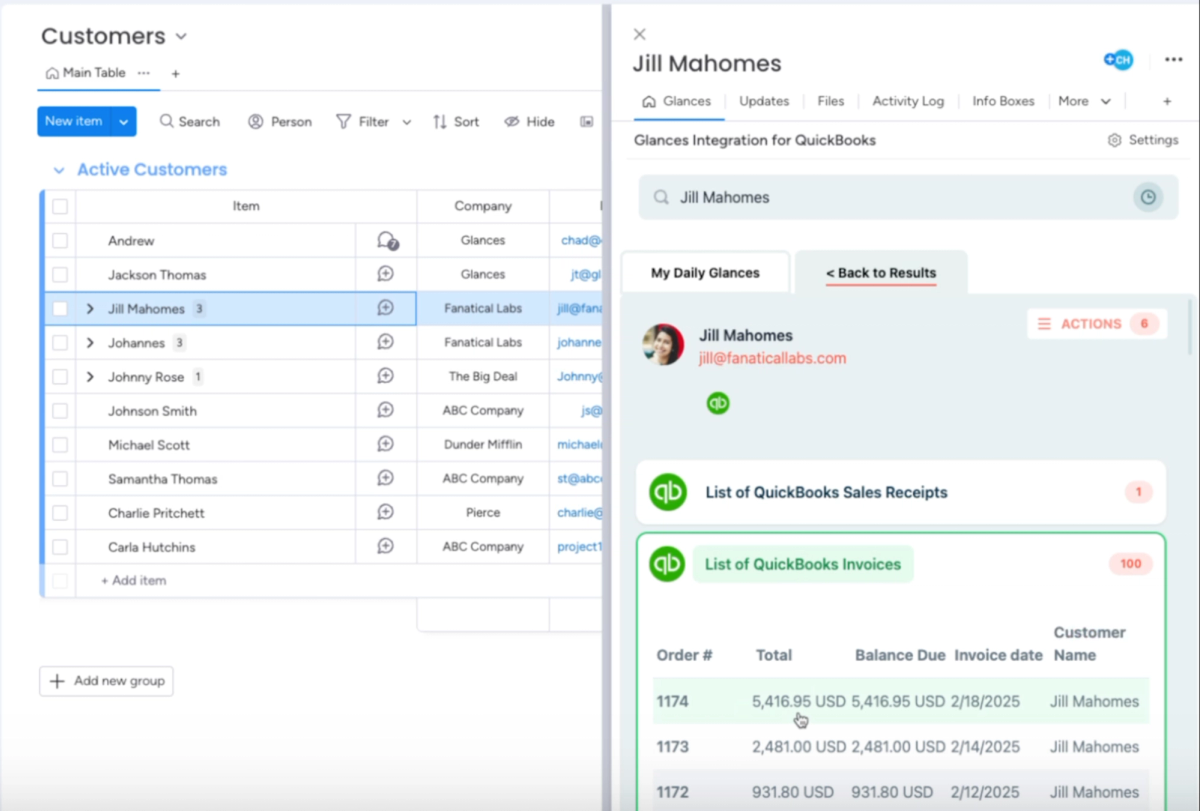Switch to the Info Boxes tab
Viewport: 1200px width, 811px height.
tap(1004, 101)
